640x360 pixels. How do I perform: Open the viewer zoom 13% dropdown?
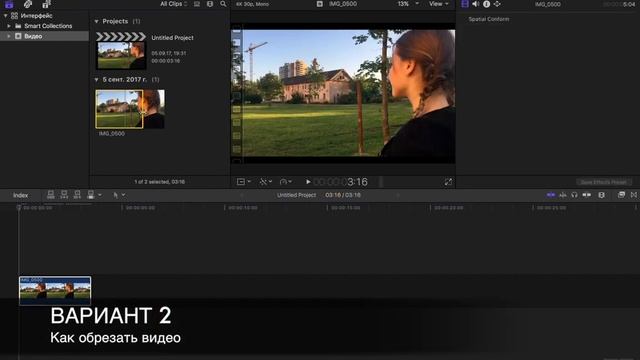(408, 4)
